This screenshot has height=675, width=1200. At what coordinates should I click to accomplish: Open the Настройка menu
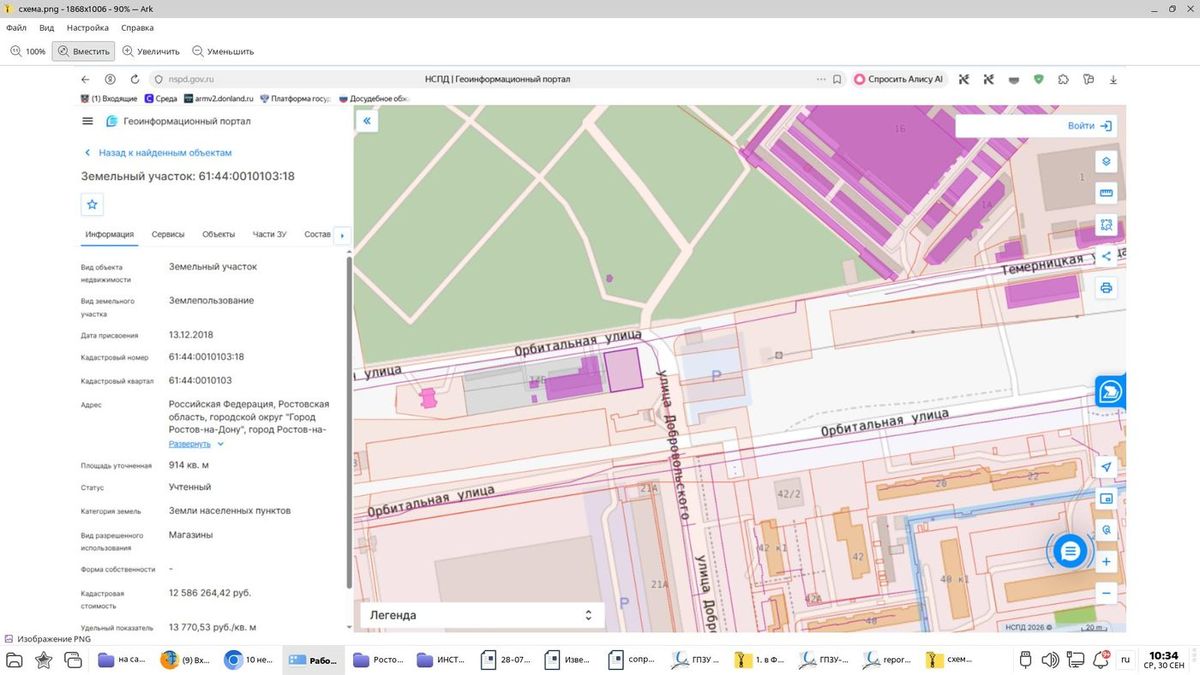88,28
